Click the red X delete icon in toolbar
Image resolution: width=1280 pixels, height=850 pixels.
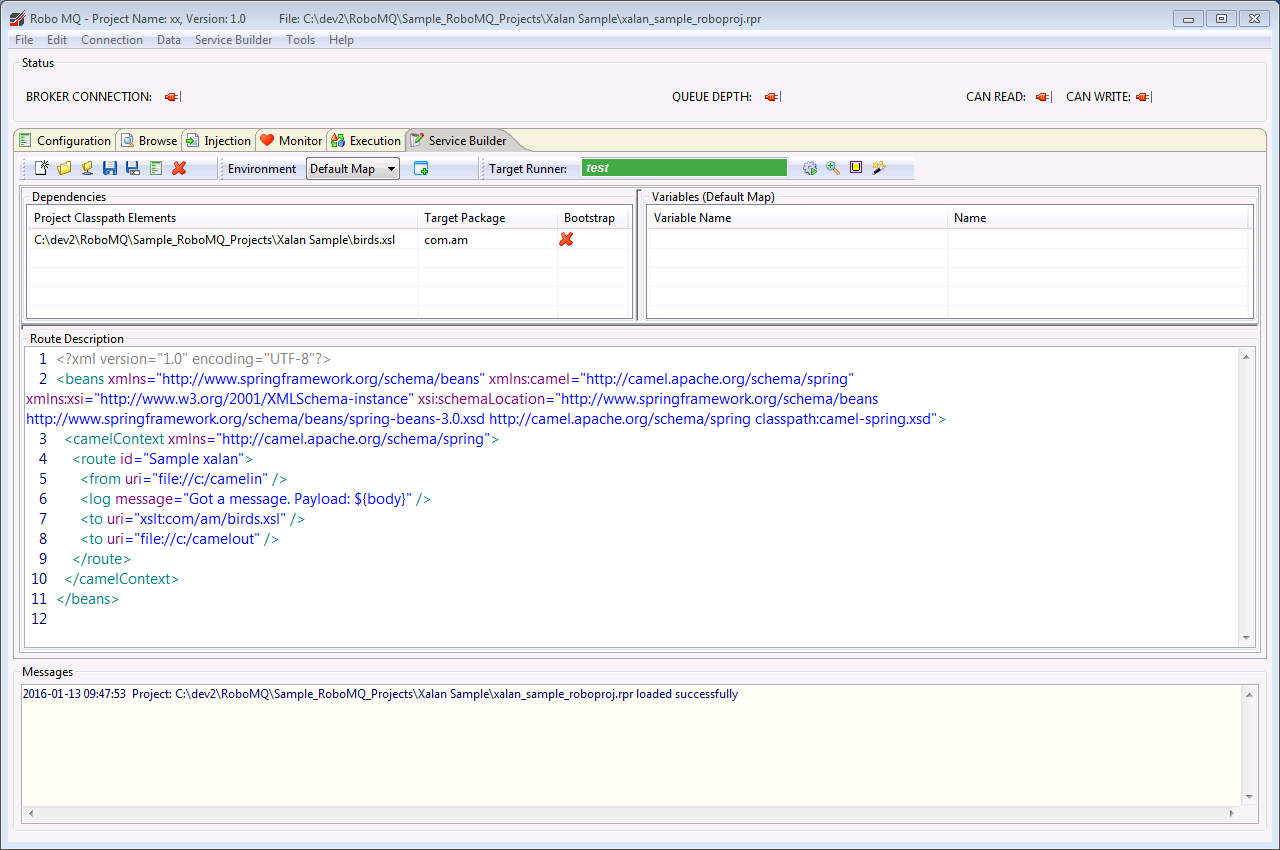[179, 168]
